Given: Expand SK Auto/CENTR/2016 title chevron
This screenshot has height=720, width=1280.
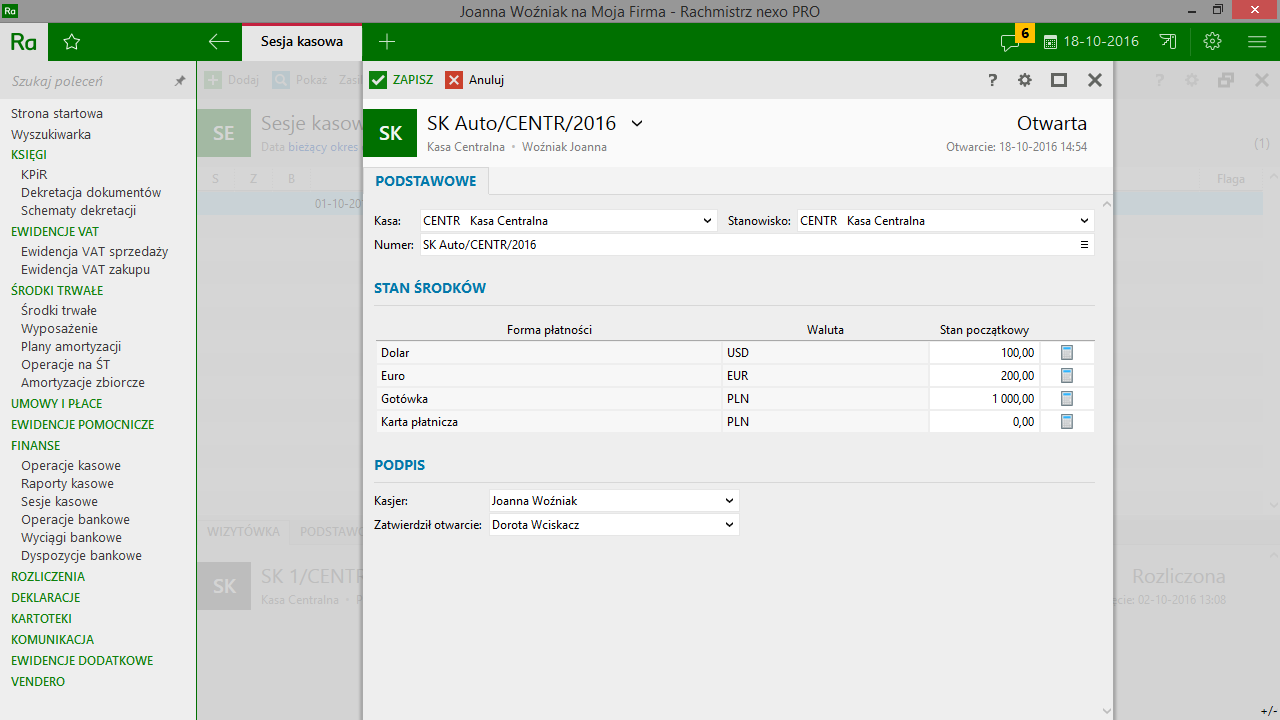Looking at the screenshot, I should [x=637, y=123].
